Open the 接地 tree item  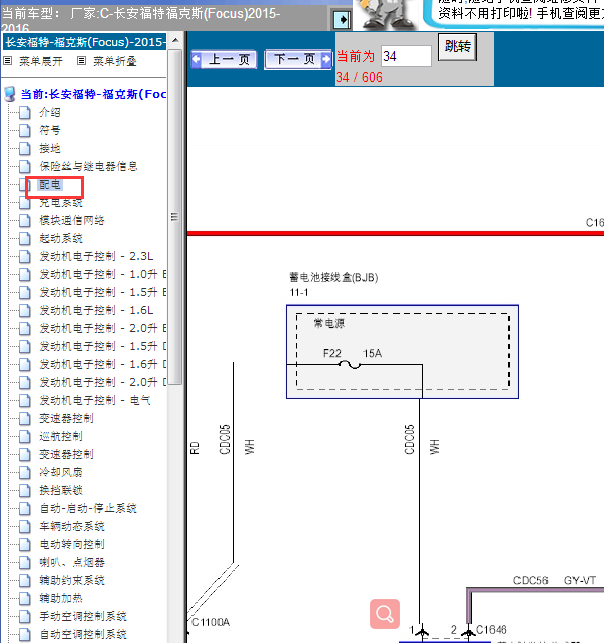(x=50, y=148)
